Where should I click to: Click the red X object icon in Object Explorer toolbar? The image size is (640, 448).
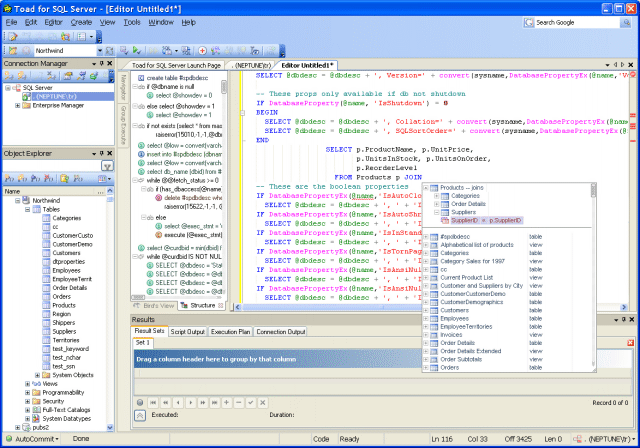coord(49,178)
